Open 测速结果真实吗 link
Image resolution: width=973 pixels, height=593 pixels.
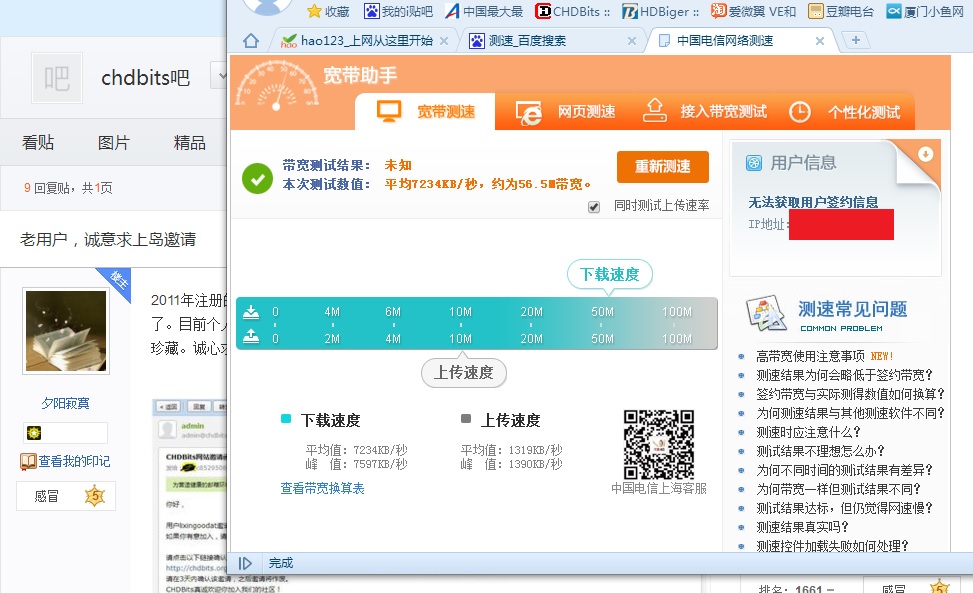click(x=802, y=527)
